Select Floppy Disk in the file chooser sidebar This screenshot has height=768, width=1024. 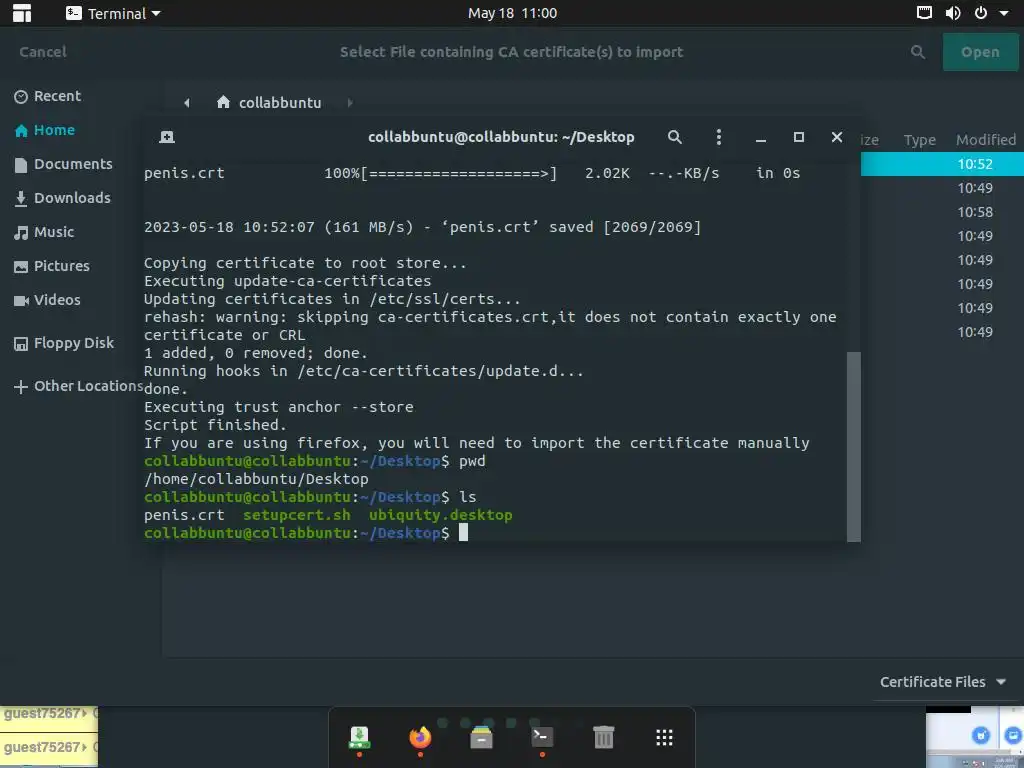[64, 343]
